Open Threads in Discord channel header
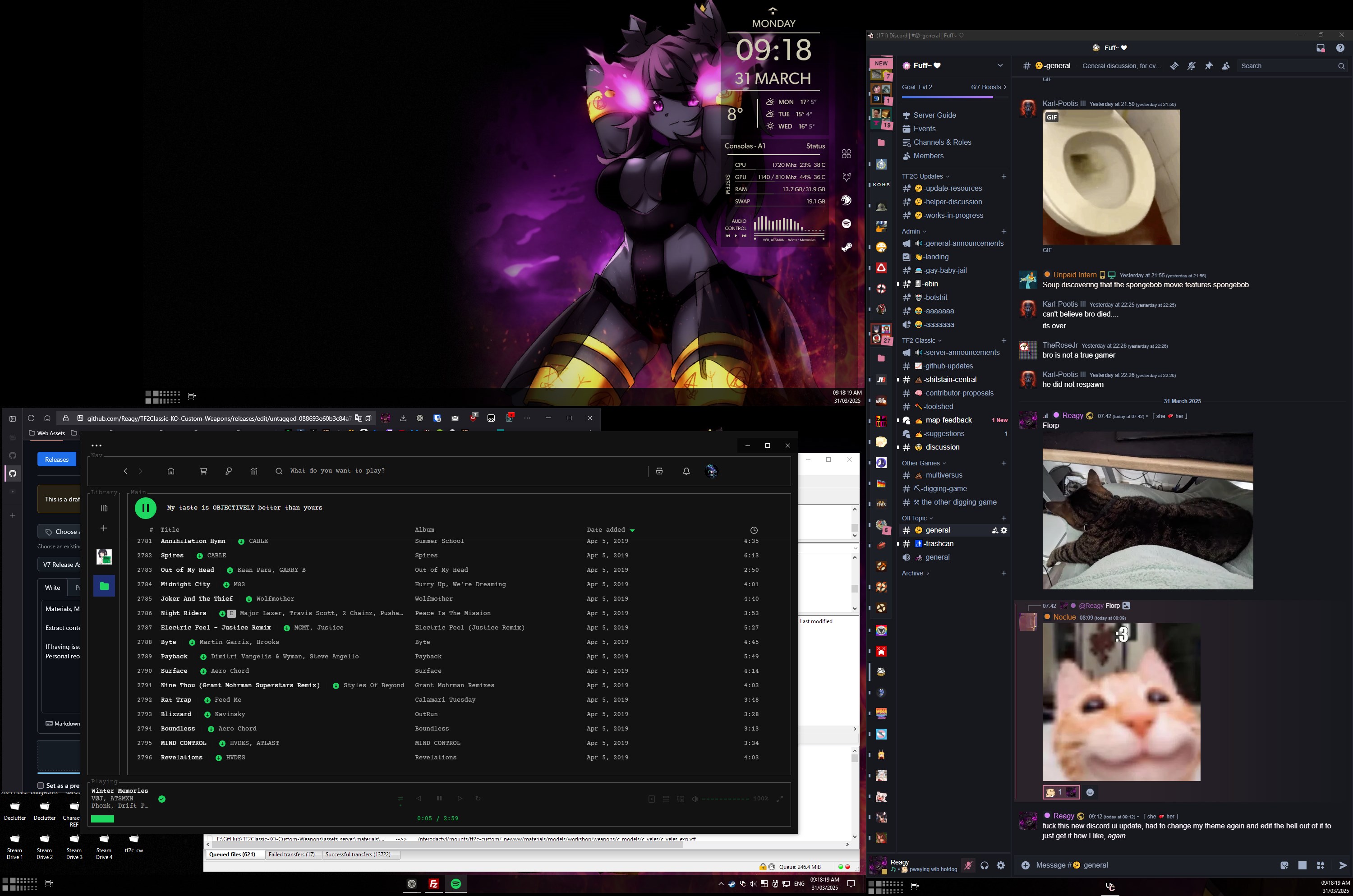The image size is (1353, 896). click(x=1174, y=66)
